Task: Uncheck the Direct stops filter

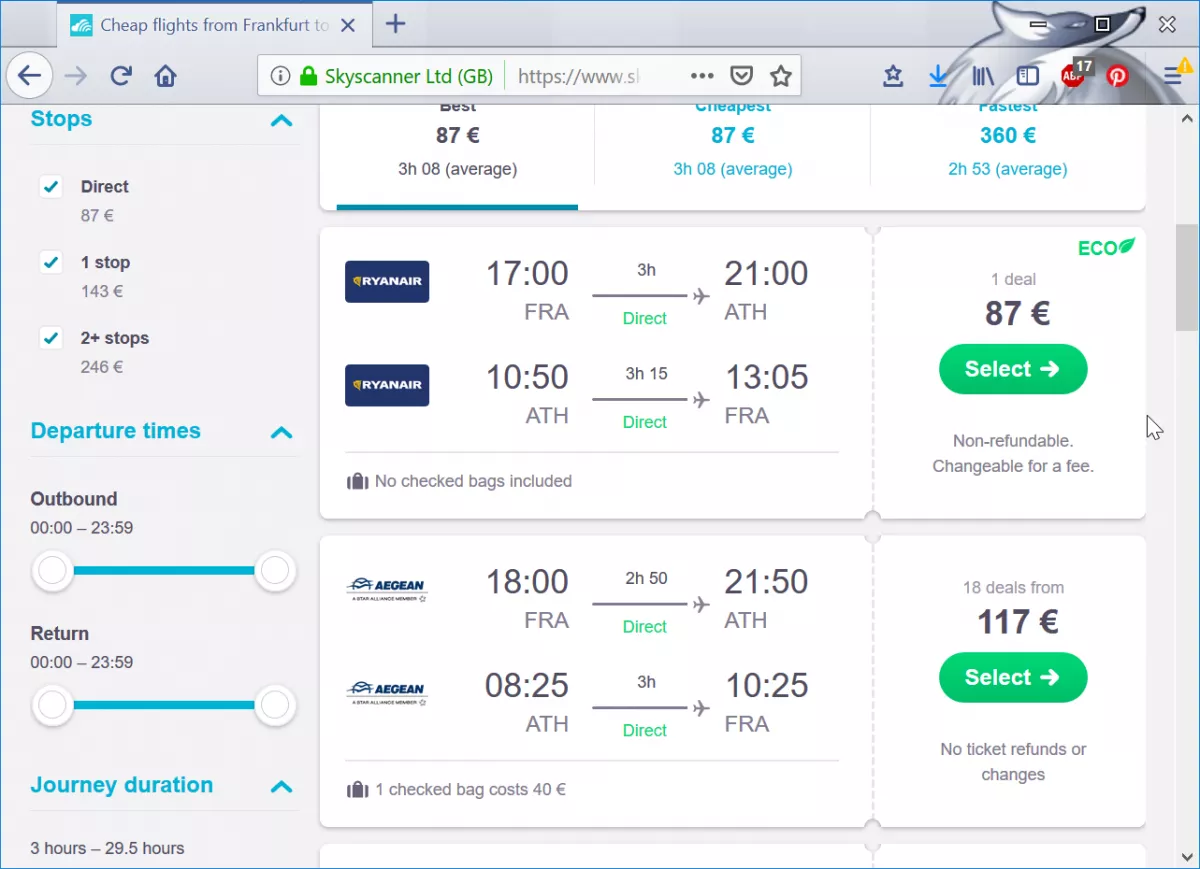Action: click(51, 186)
